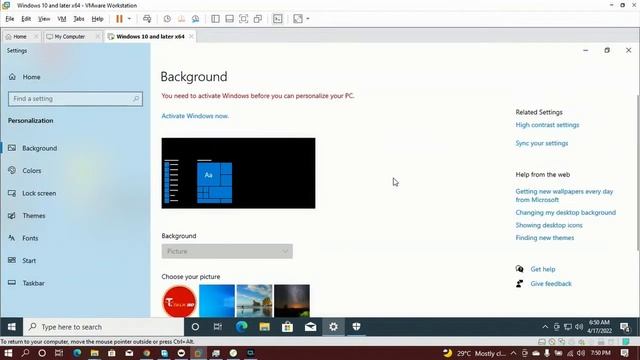Revert to snapshot using the toolbar icon
The image size is (640, 360).
181,19
